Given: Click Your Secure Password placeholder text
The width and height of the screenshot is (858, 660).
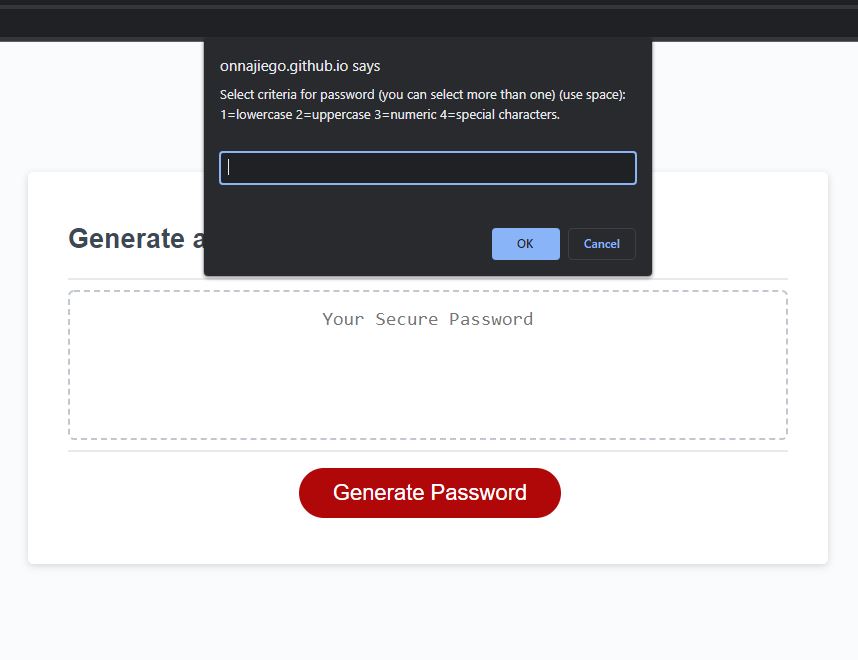Looking at the screenshot, I should tap(427, 319).
